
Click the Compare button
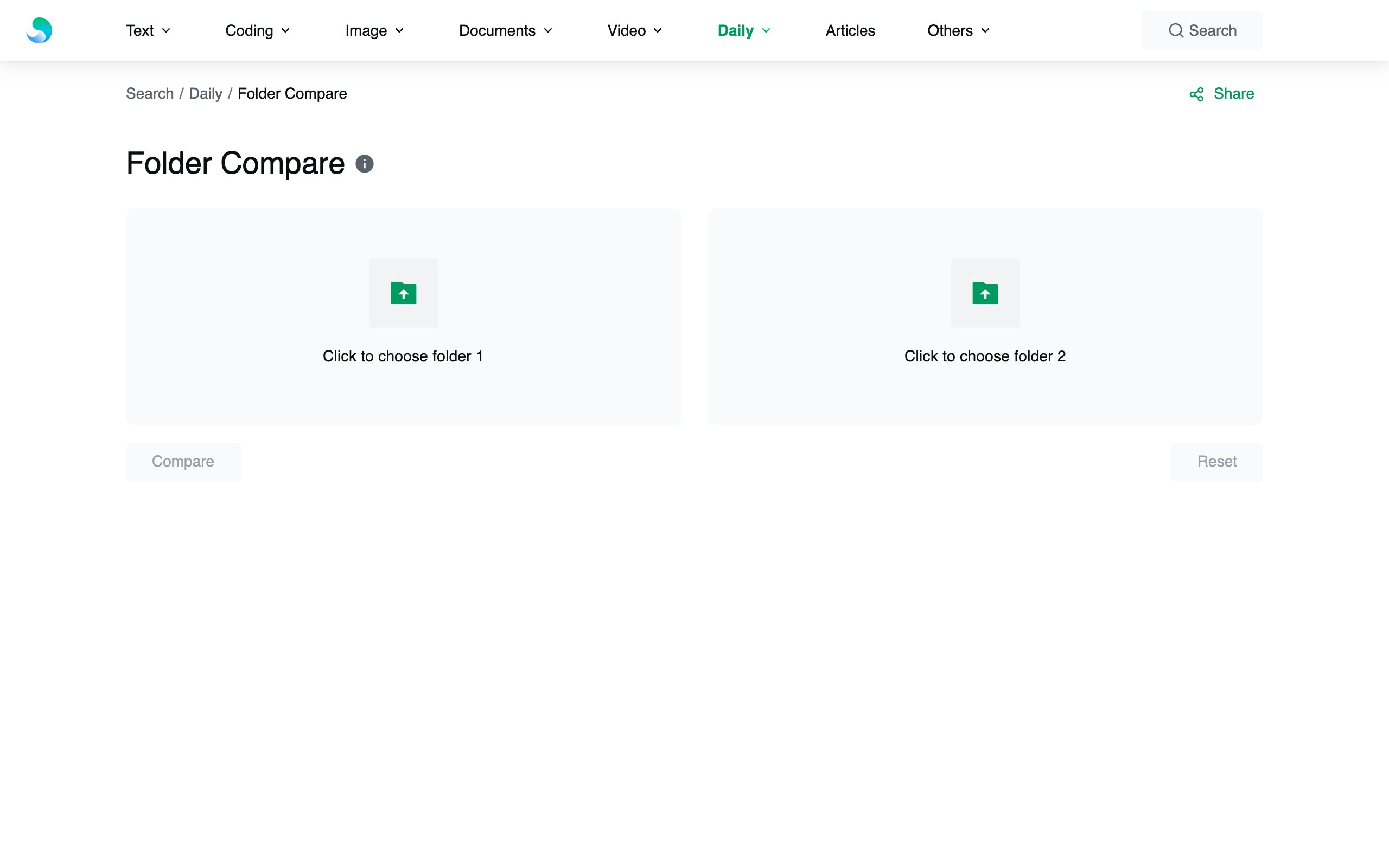point(183,462)
